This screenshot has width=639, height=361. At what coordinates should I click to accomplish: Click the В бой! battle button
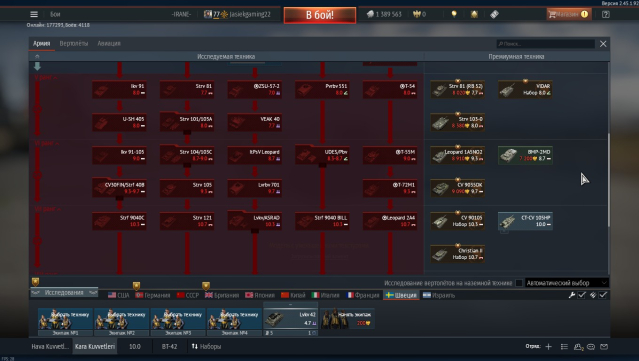320,15
